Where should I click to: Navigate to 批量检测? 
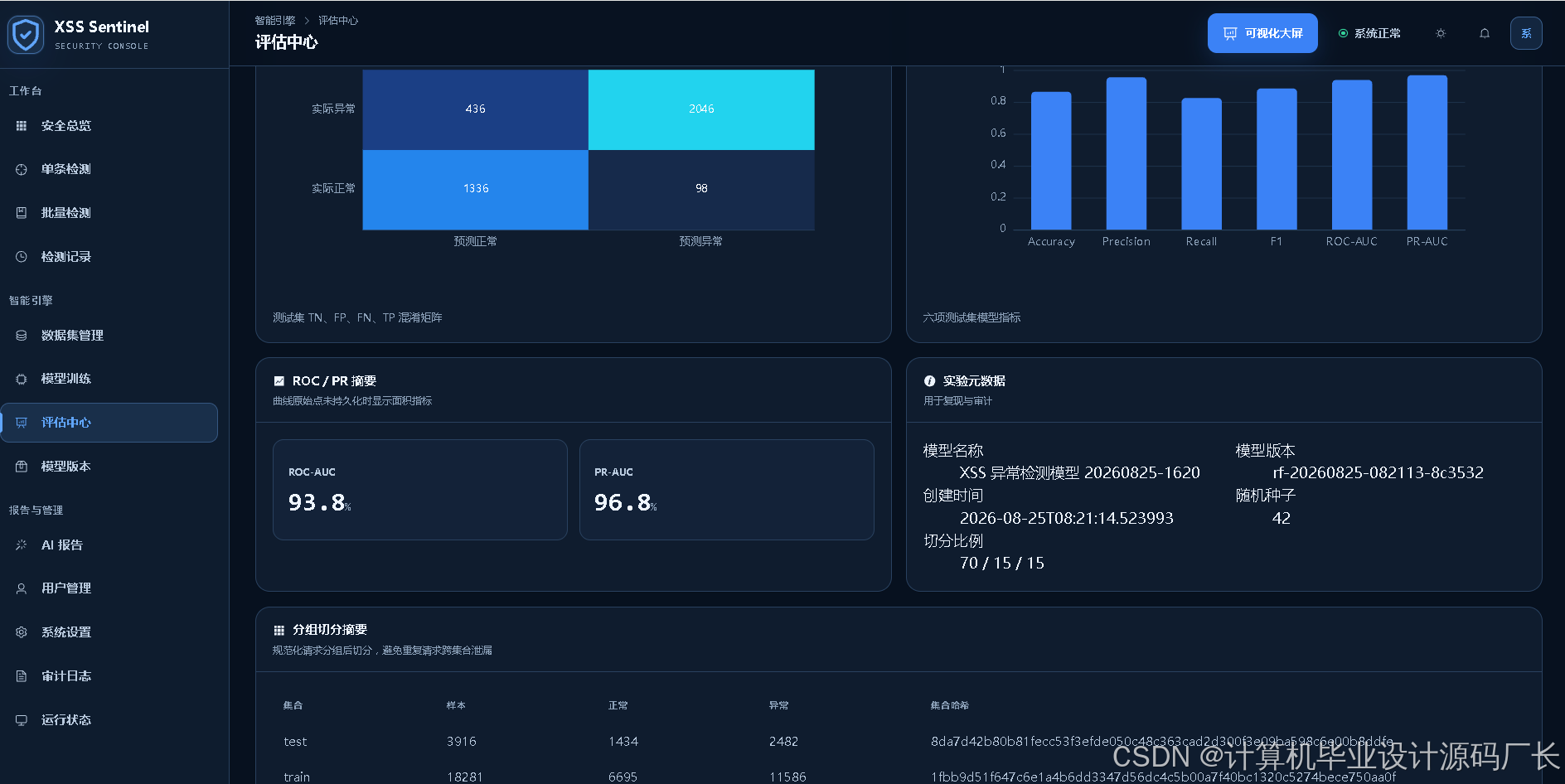(109, 213)
